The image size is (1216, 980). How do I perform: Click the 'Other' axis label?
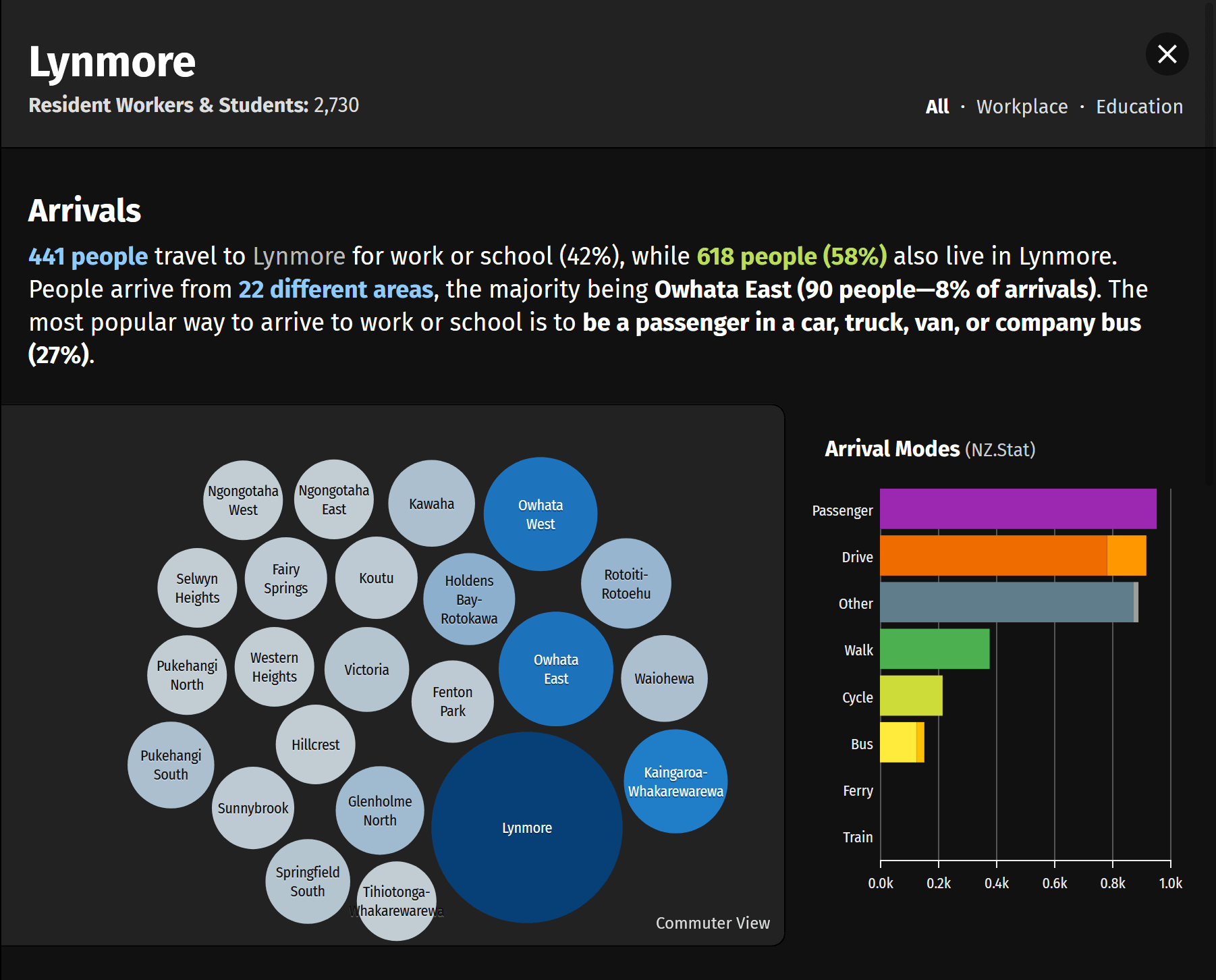[x=856, y=604]
